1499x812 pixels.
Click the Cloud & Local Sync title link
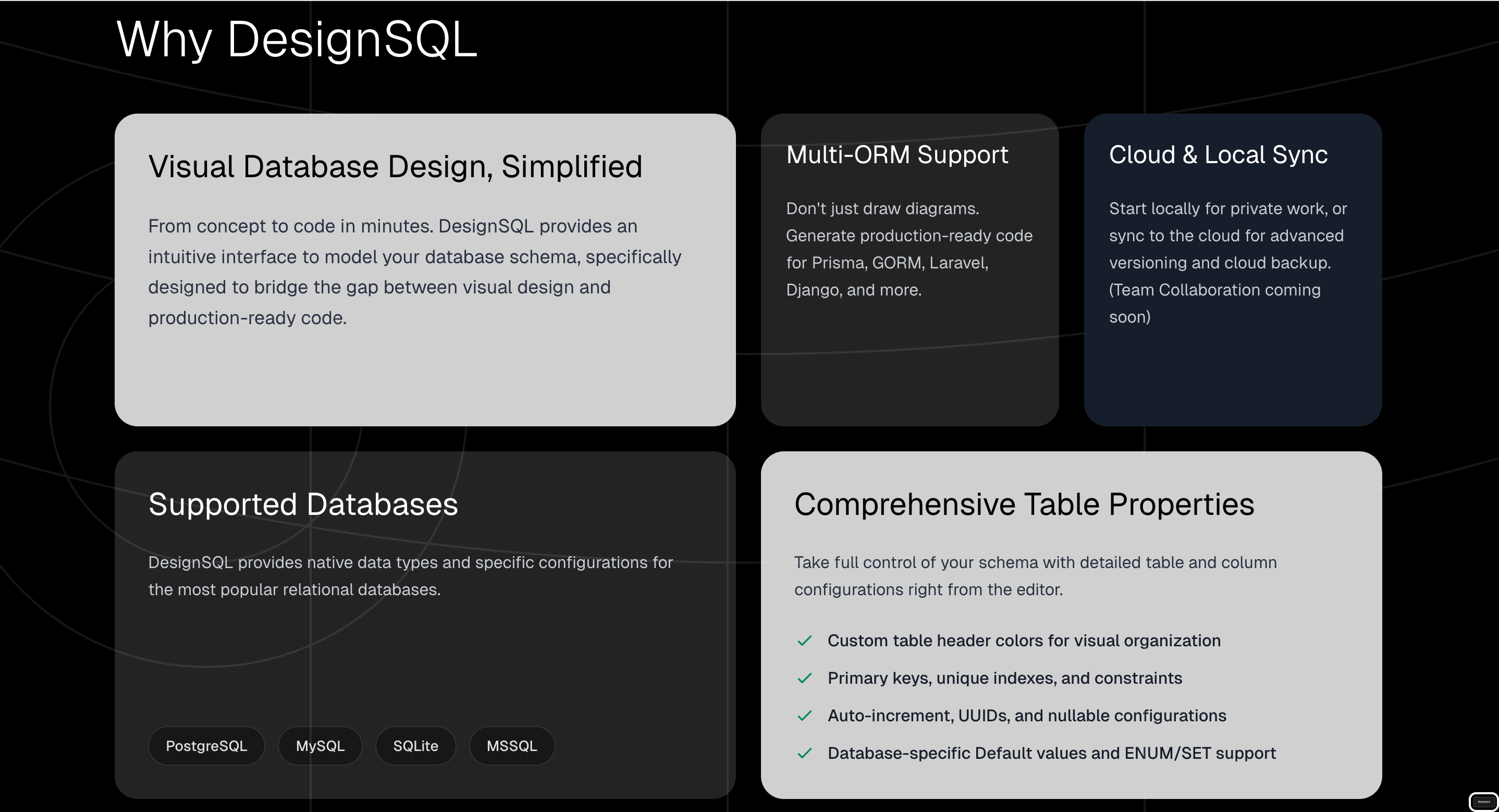1219,155
